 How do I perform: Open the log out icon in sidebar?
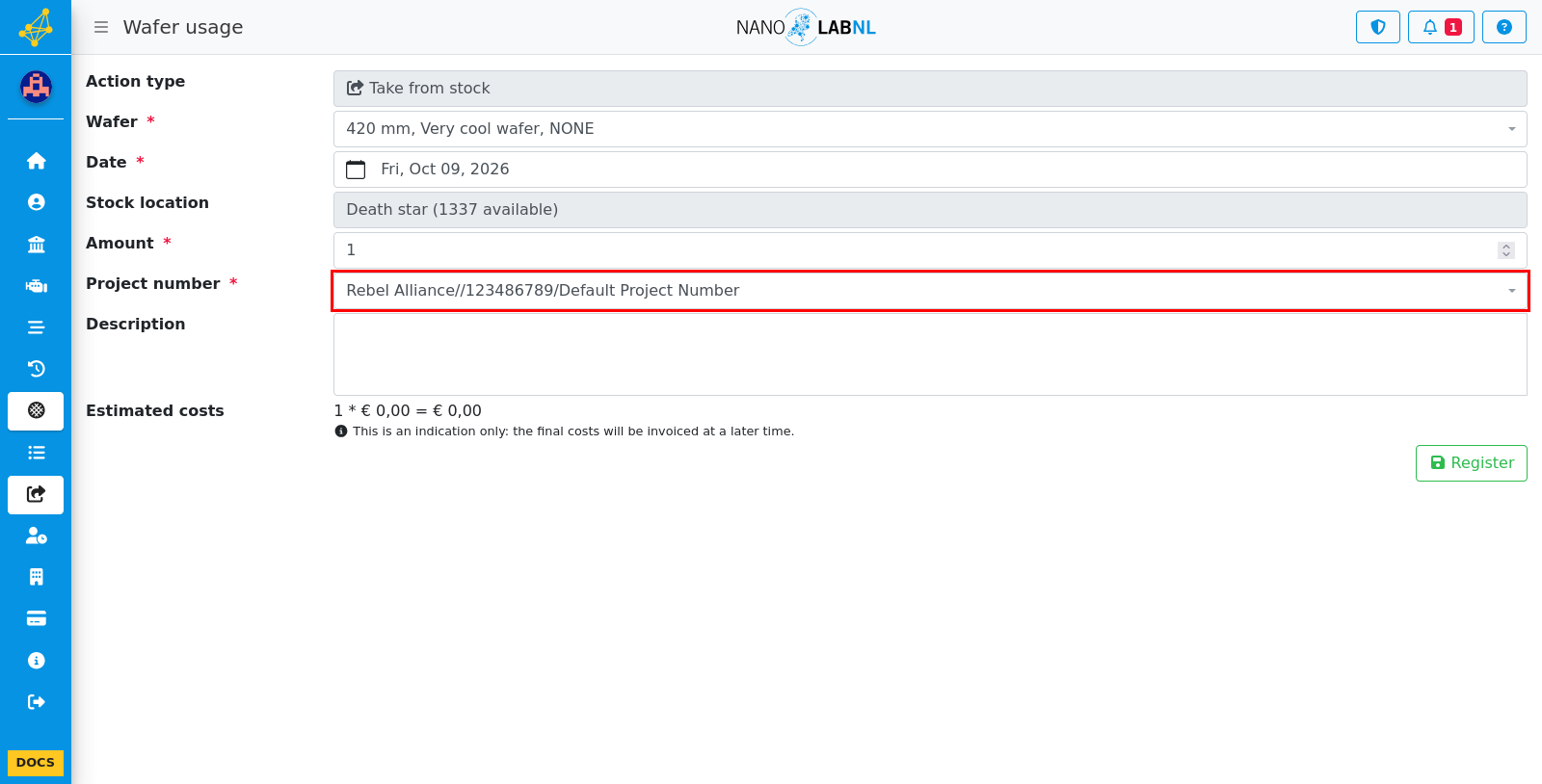point(36,702)
